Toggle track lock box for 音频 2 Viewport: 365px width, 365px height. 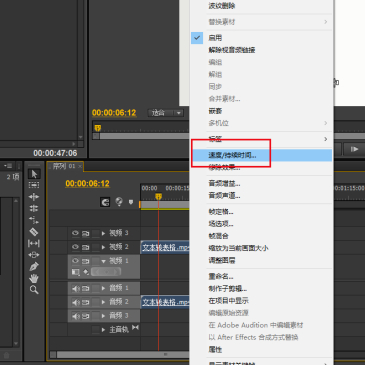click(96, 302)
